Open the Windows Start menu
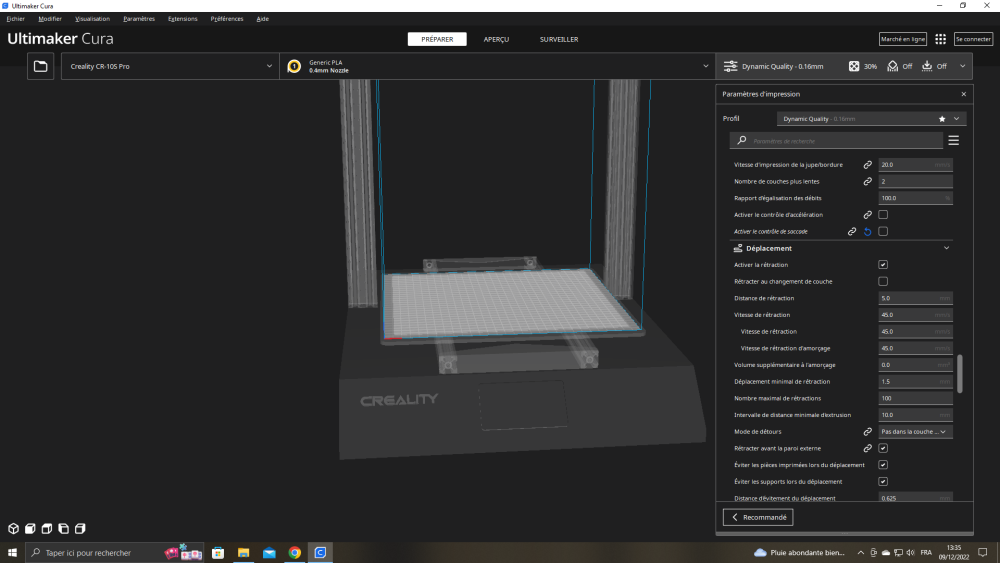 [x=12, y=553]
